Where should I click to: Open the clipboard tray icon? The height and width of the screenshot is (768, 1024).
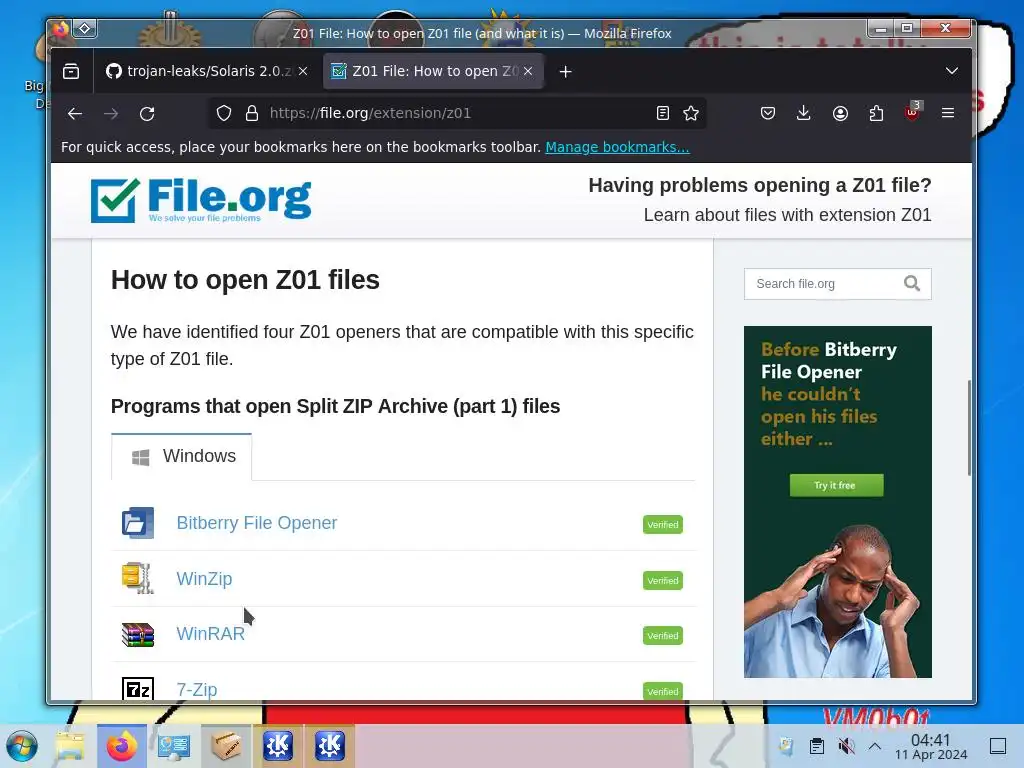tap(816, 746)
